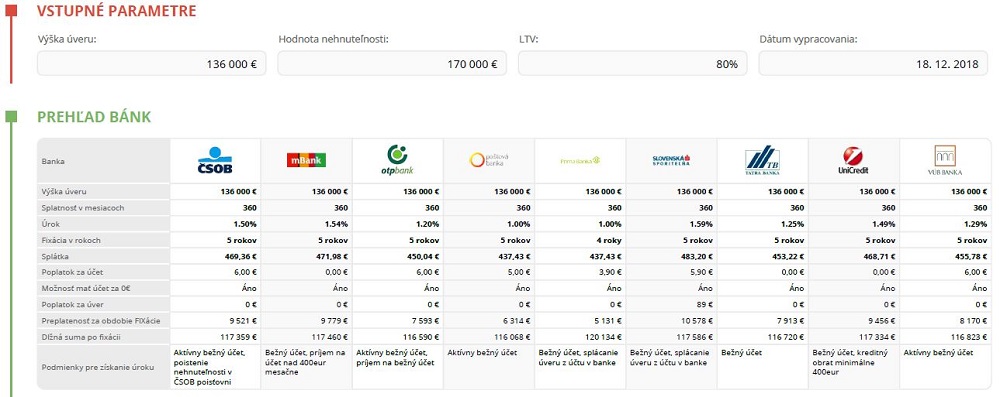Image resolution: width=1000 pixels, height=397 pixels.
Task: Select the 5,90 € account fee cell
Action: tap(671, 273)
